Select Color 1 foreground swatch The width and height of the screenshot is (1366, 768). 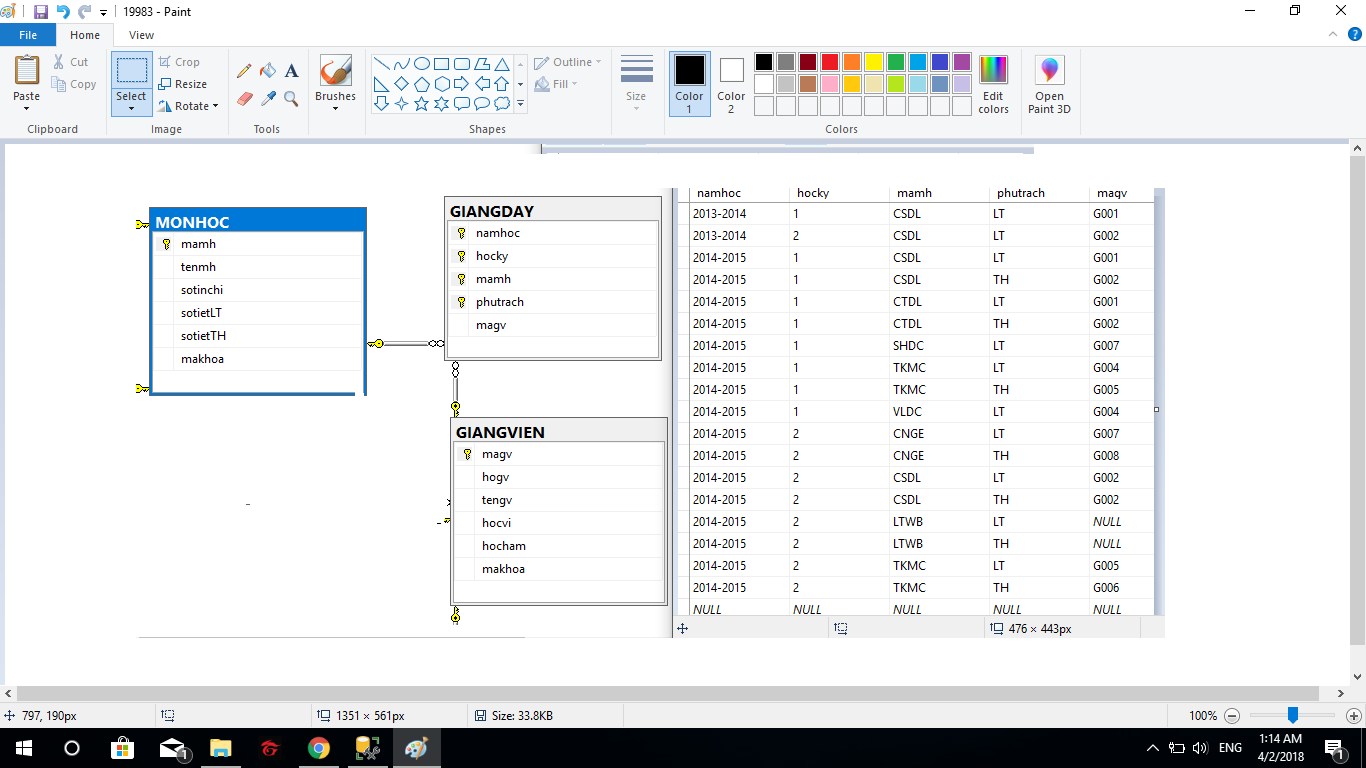689,84
